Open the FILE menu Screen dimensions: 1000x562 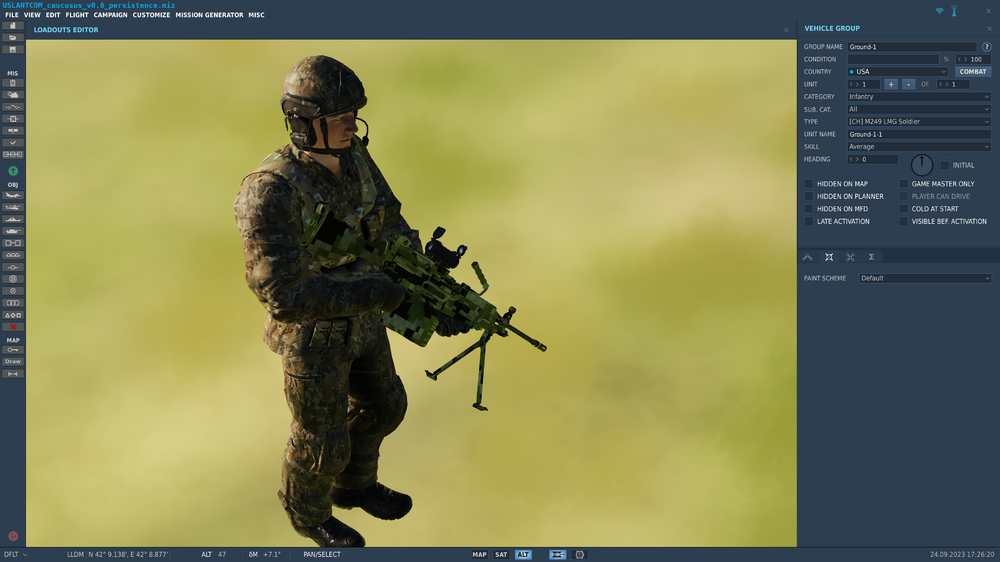pos(12,15)
